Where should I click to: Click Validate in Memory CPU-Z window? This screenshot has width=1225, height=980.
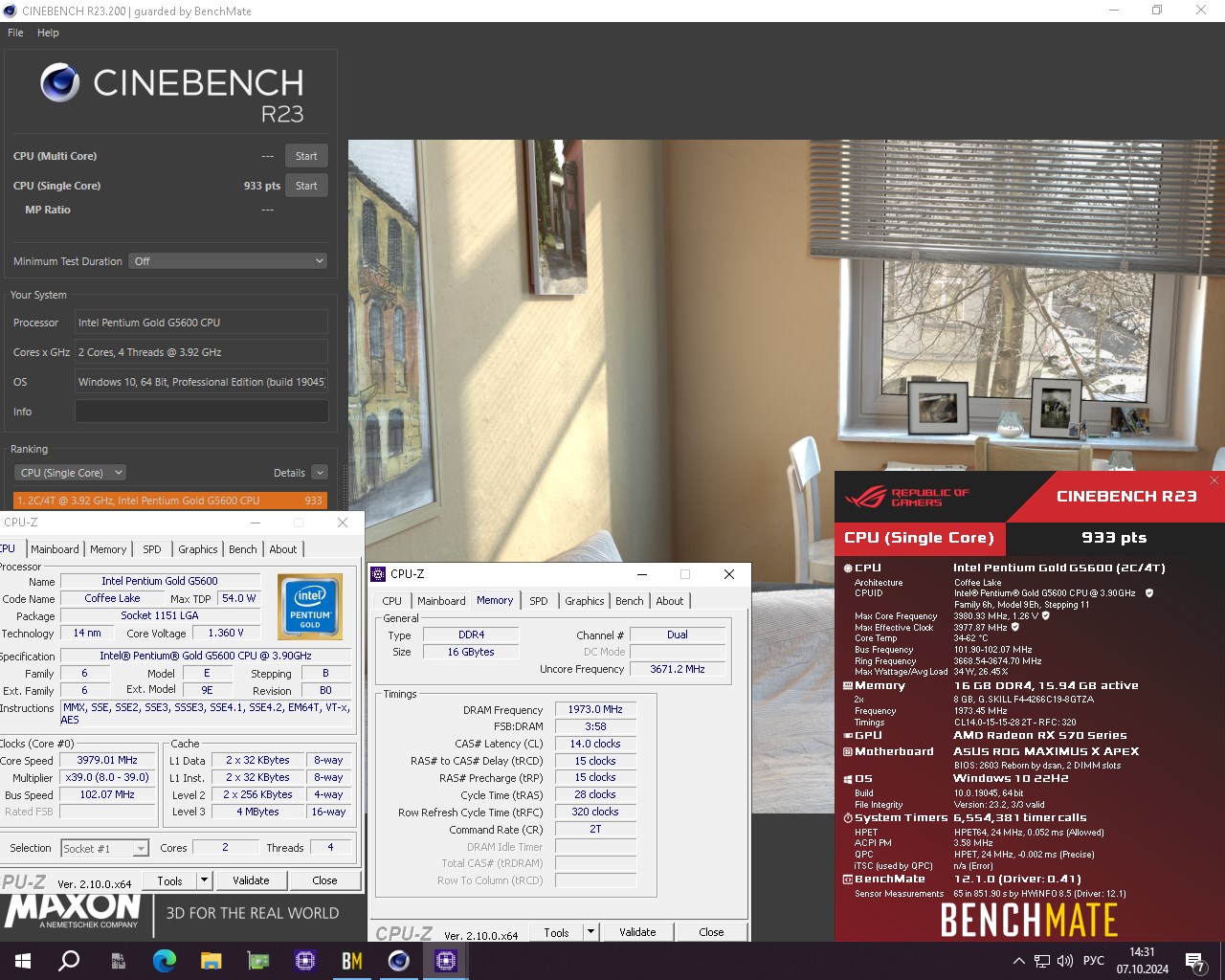(x=637, y=932)
